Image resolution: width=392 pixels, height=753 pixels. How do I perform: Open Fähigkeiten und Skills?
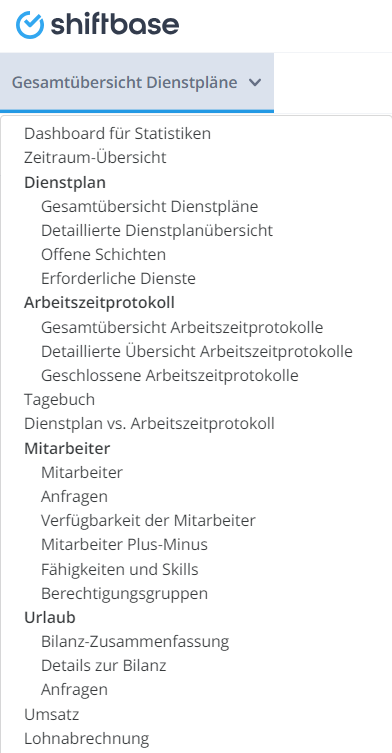click(x=120, y=570)
